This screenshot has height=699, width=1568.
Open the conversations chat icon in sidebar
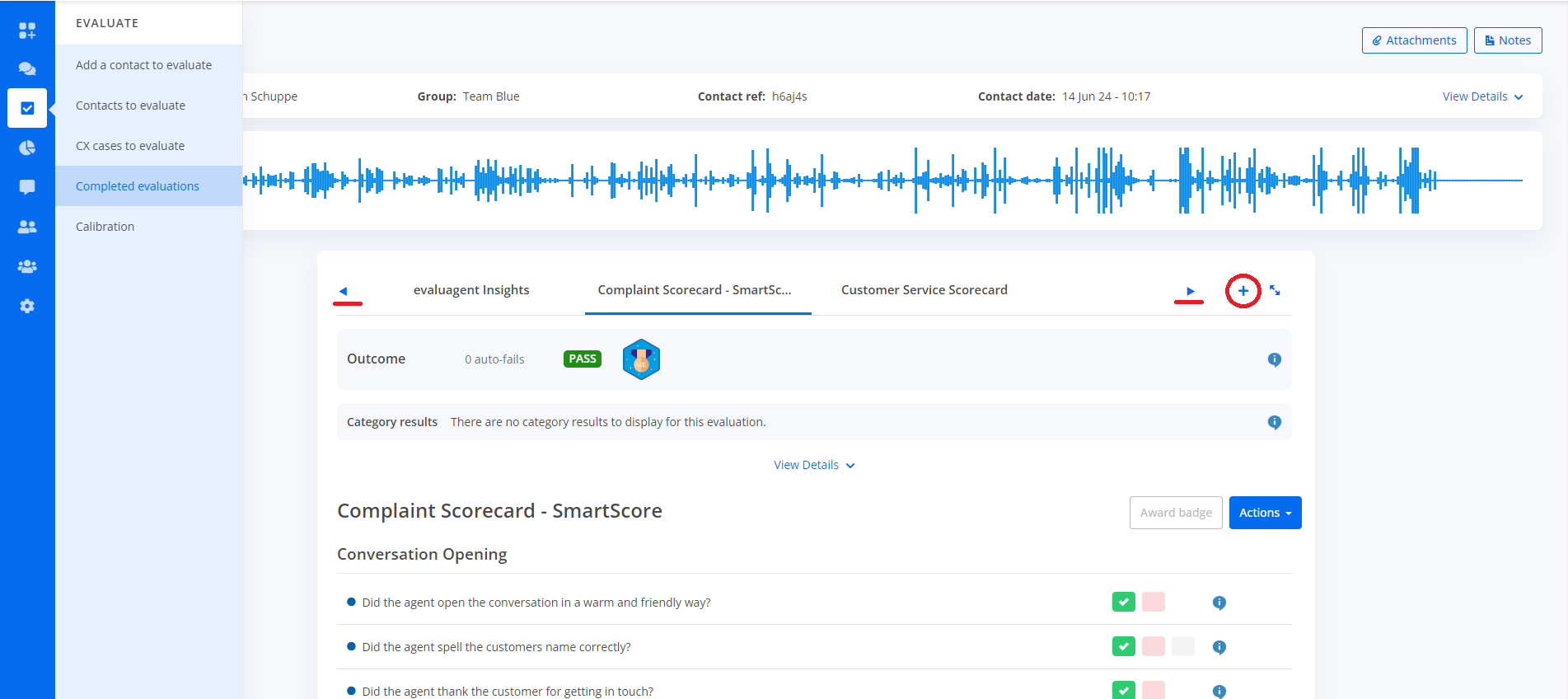point(27,69)
